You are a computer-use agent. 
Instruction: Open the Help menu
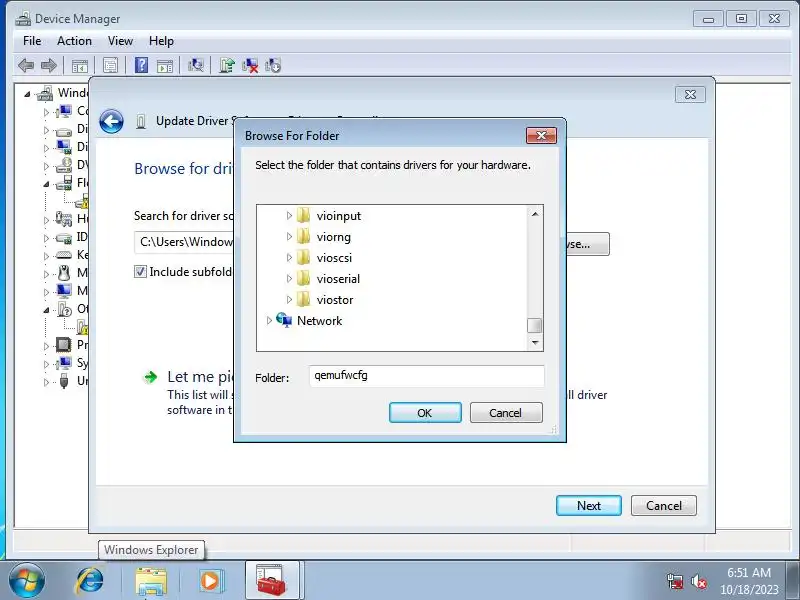pyautogui.click(x=161, y=41)
